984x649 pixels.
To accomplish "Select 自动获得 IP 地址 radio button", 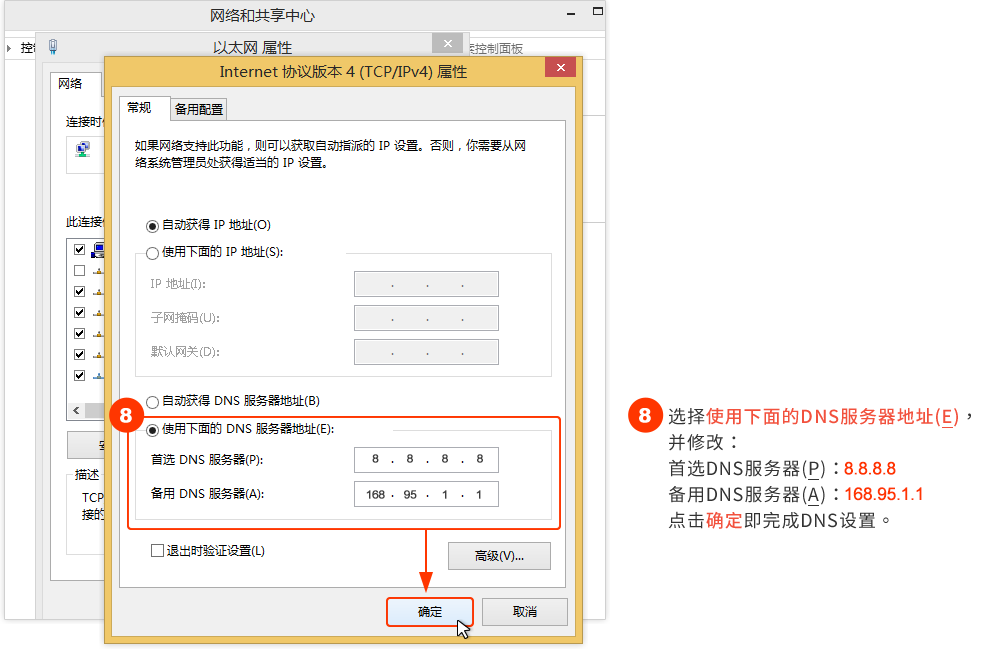I will (152, 225).
